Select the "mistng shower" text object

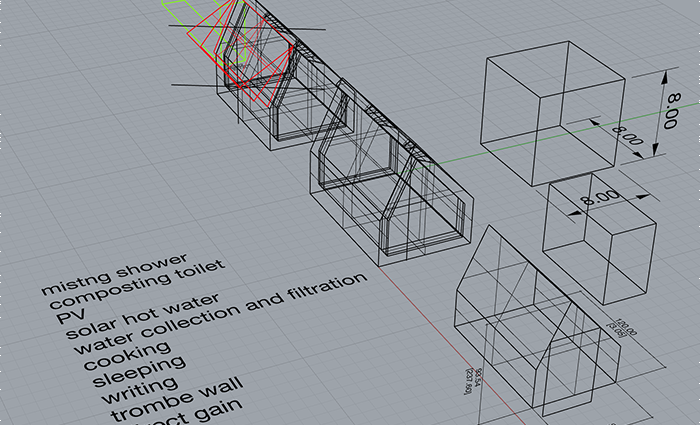click(x=114, y=274)
